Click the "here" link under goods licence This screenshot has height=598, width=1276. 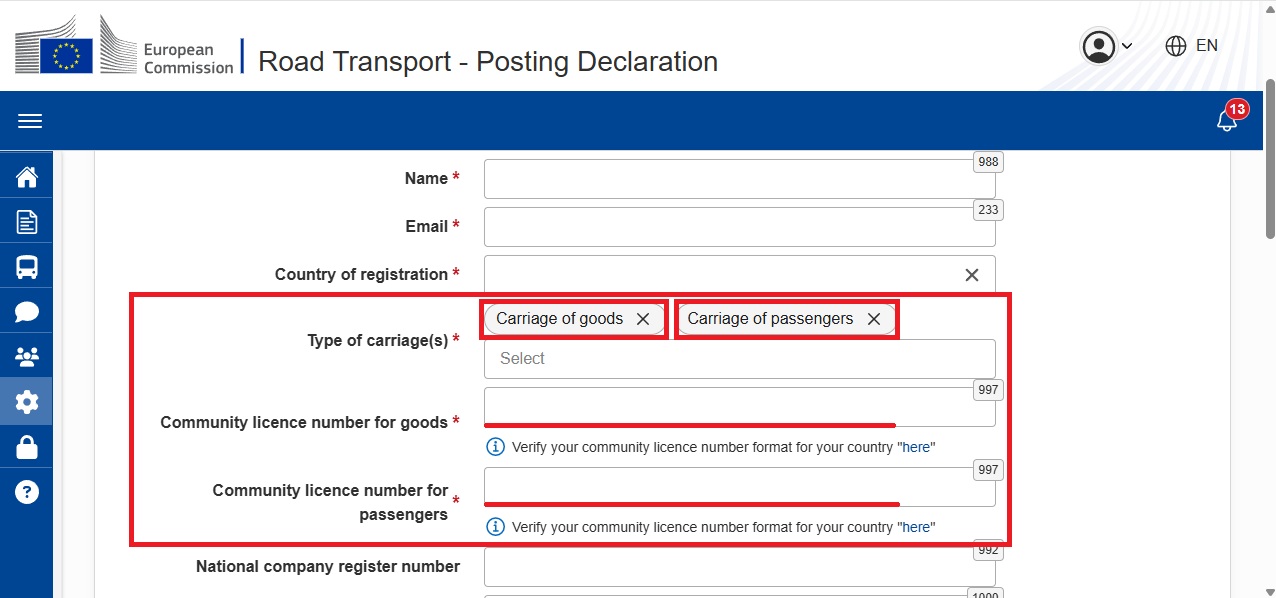tap(916, 447)
